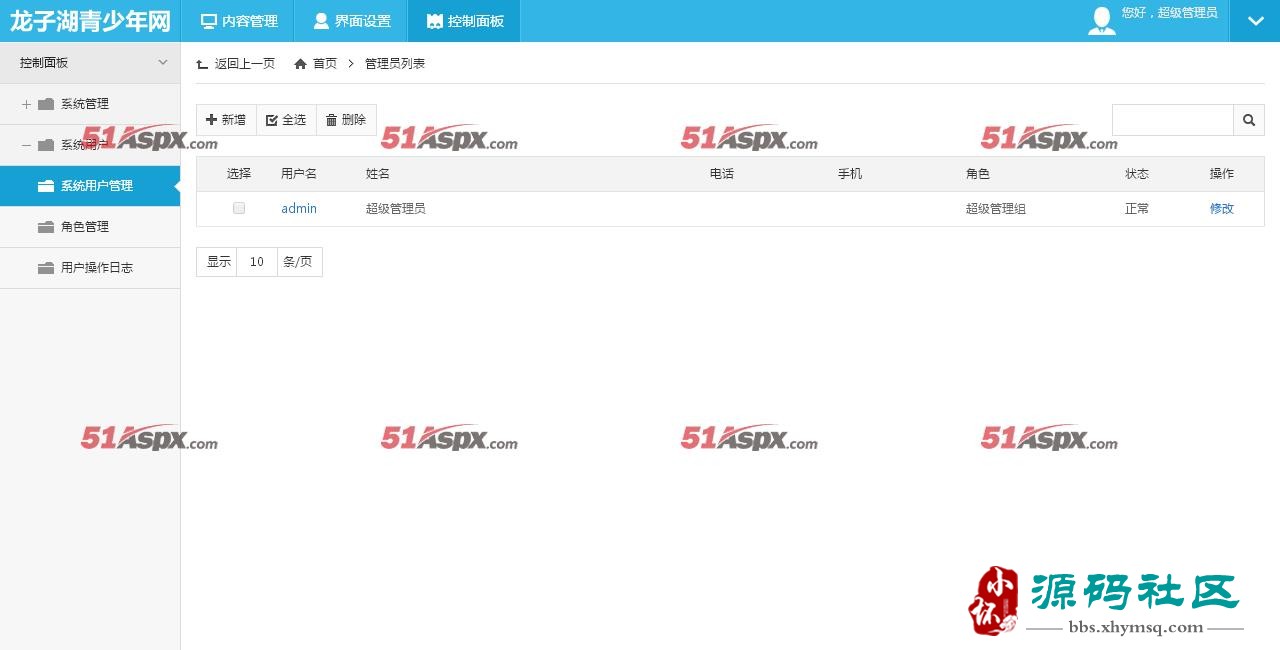Open the 界面设置 tab
The width and height of the screenshot is (1280, 650).
point(350,21)
